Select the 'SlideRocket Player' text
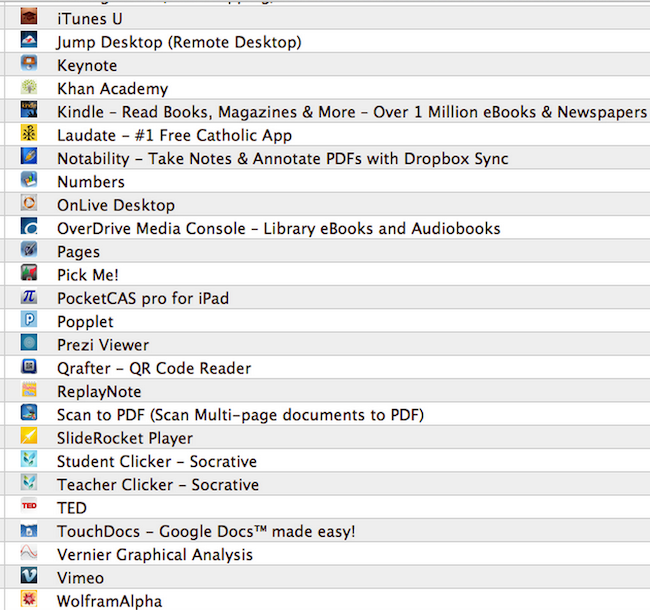The image size is (650, 610). (125, 438)
